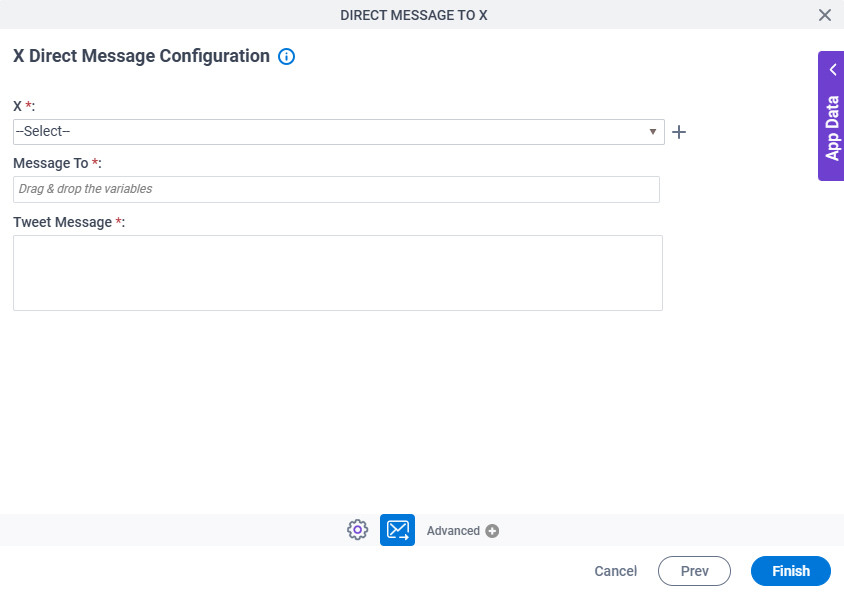Screen dimensions: 844x592
Task: Open general configuration gear tab
Action: (357, 530)
